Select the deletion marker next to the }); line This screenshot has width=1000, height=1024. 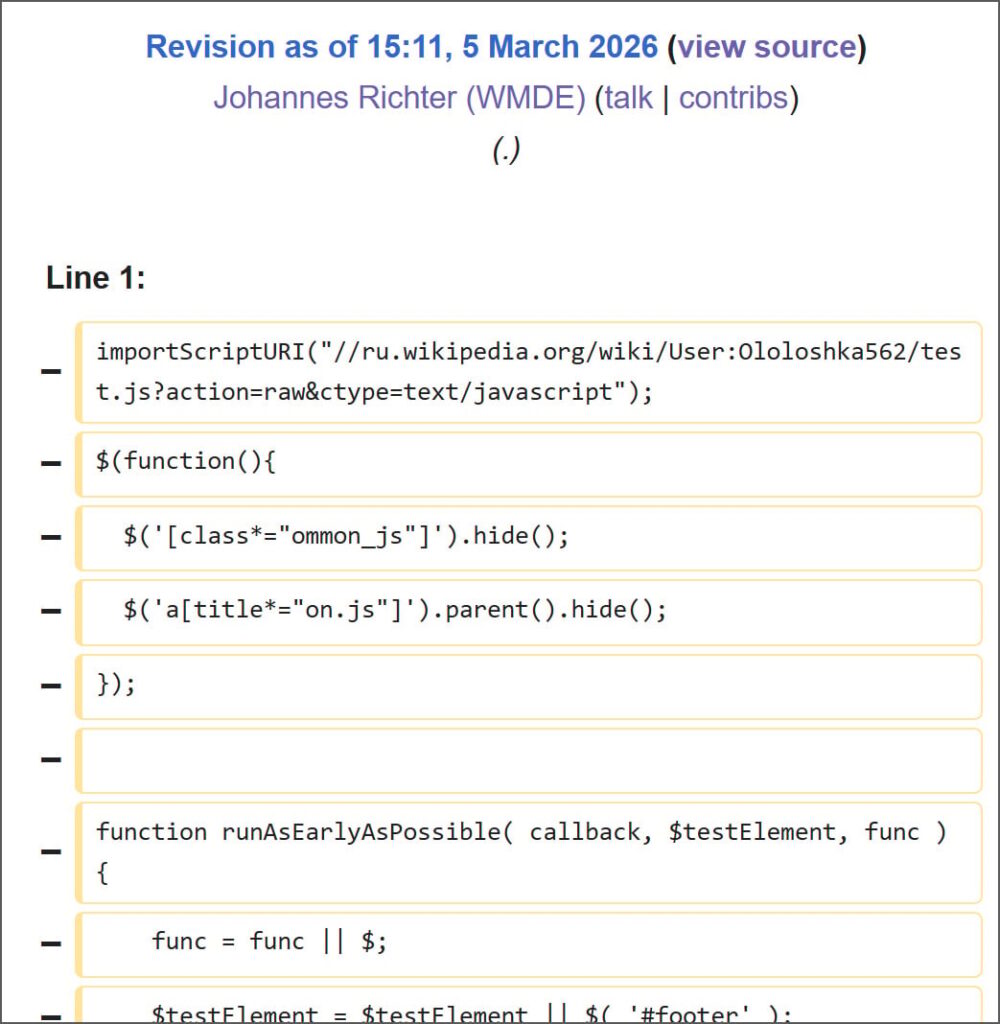pyautogui.click(x=49, y=686)
